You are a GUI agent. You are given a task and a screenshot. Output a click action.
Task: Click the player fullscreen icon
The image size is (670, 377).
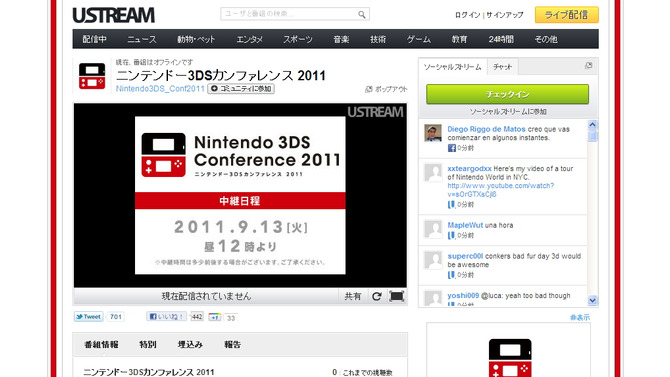[397, 296]
